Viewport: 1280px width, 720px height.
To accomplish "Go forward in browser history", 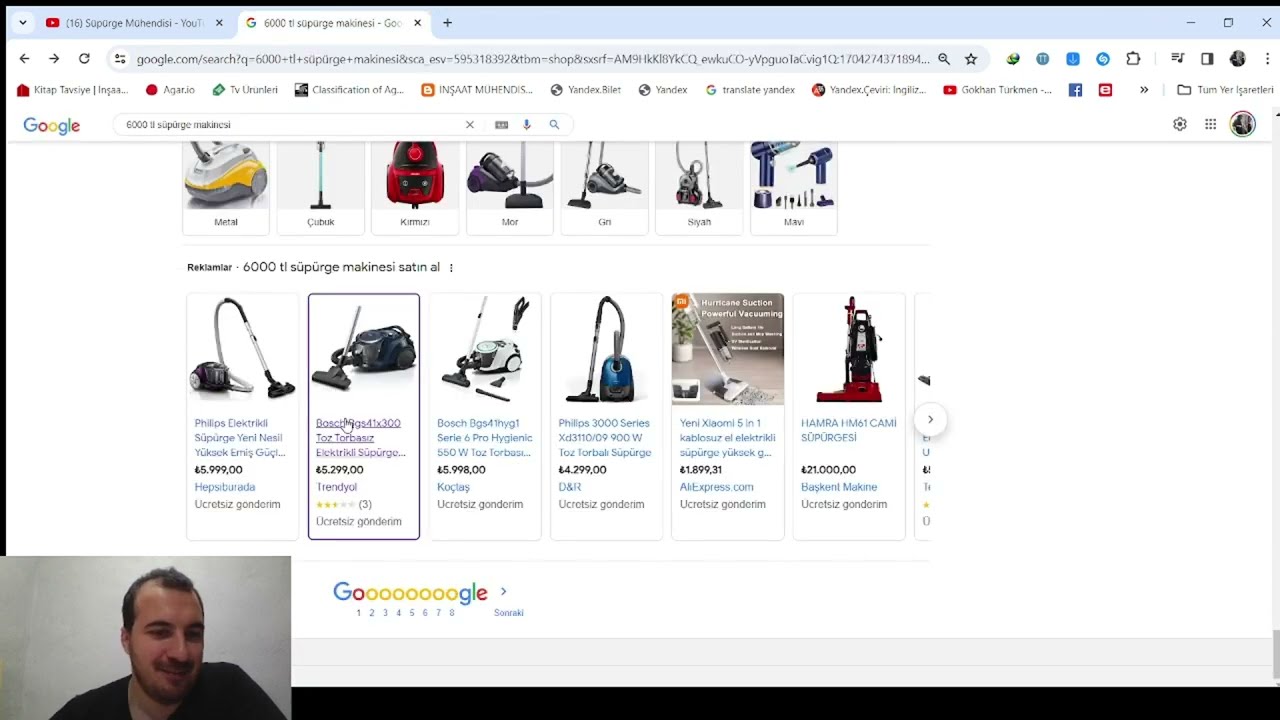I will pyautogui.click(x=54, y=59).
